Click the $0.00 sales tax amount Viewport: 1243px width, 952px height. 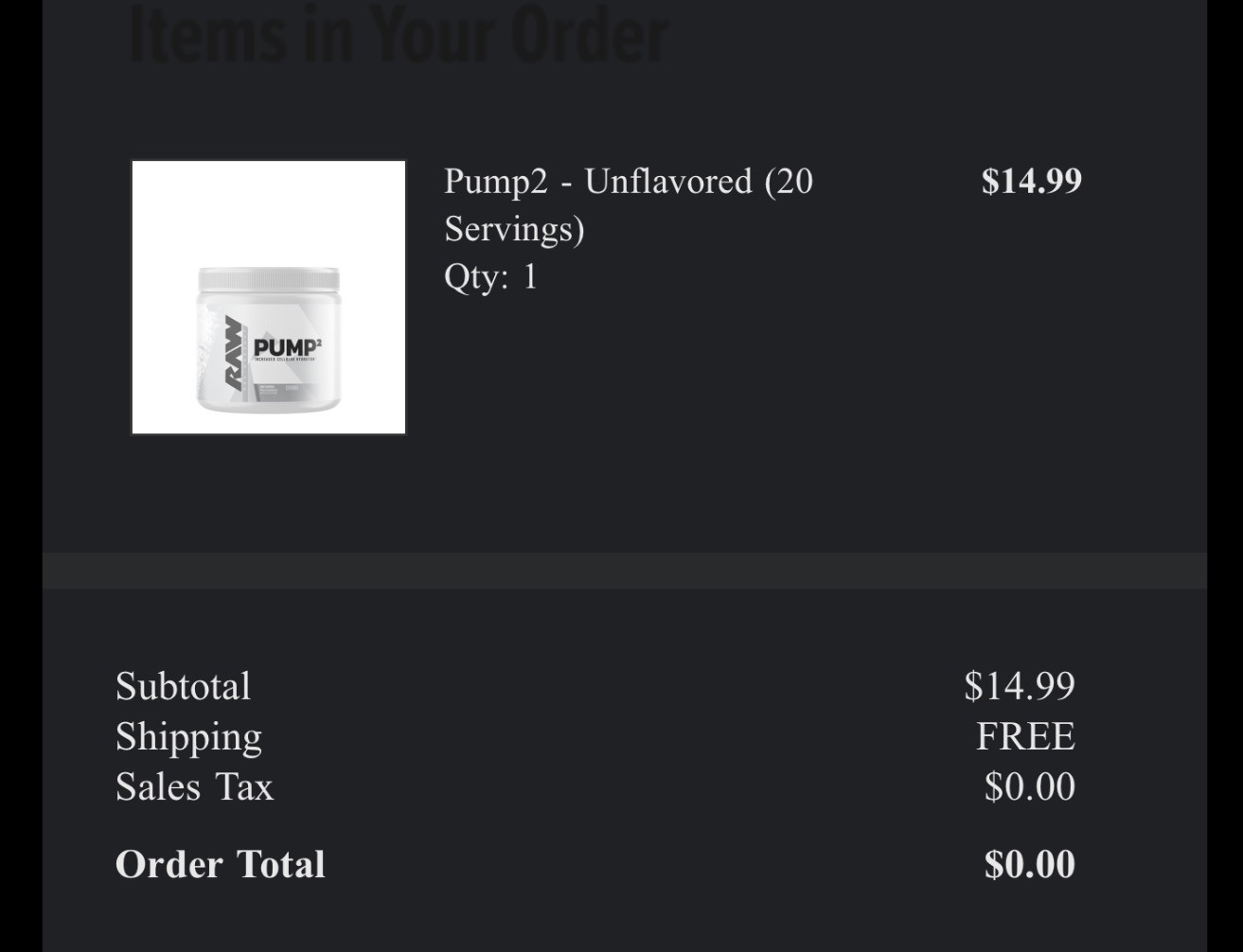(x=1029, y=786)
